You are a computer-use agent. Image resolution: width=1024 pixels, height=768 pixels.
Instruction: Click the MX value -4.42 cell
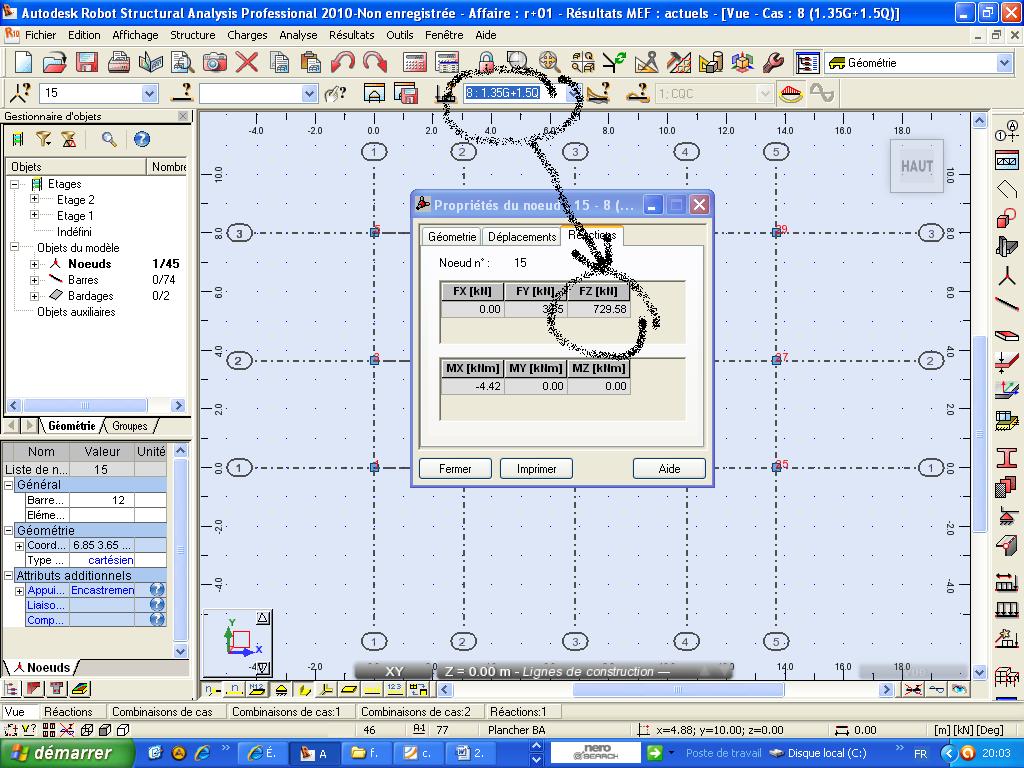tap(472, 386)
